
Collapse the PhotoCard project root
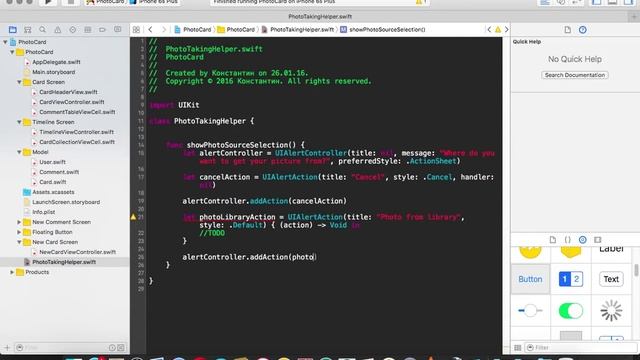(x=5, y=42)
